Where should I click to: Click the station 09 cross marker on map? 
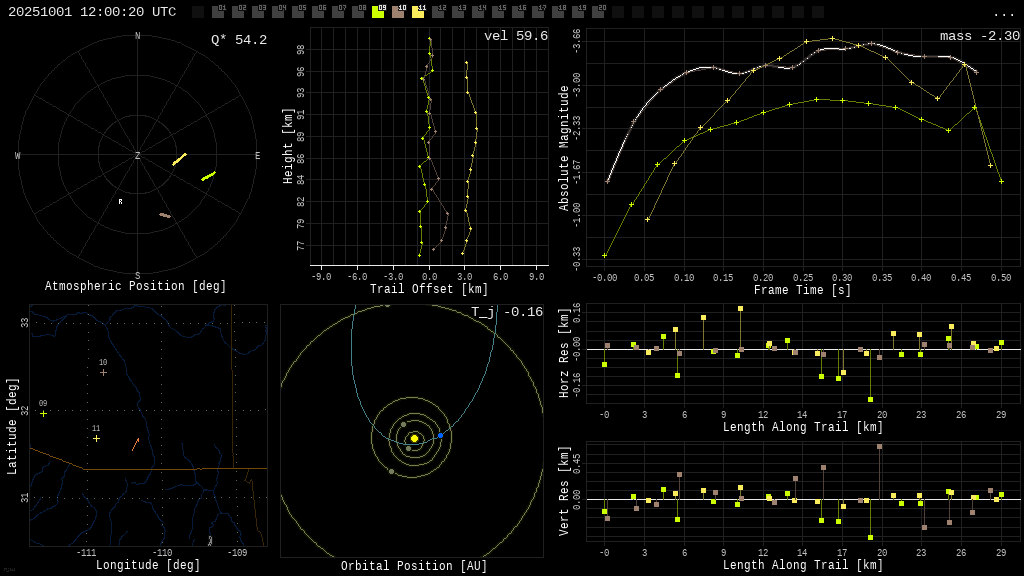(43, 413)
